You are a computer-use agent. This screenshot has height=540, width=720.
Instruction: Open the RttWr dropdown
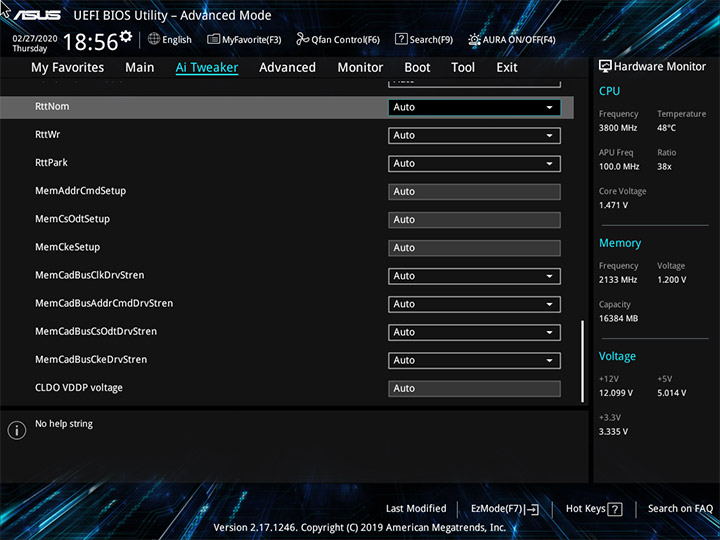(474, 135)
